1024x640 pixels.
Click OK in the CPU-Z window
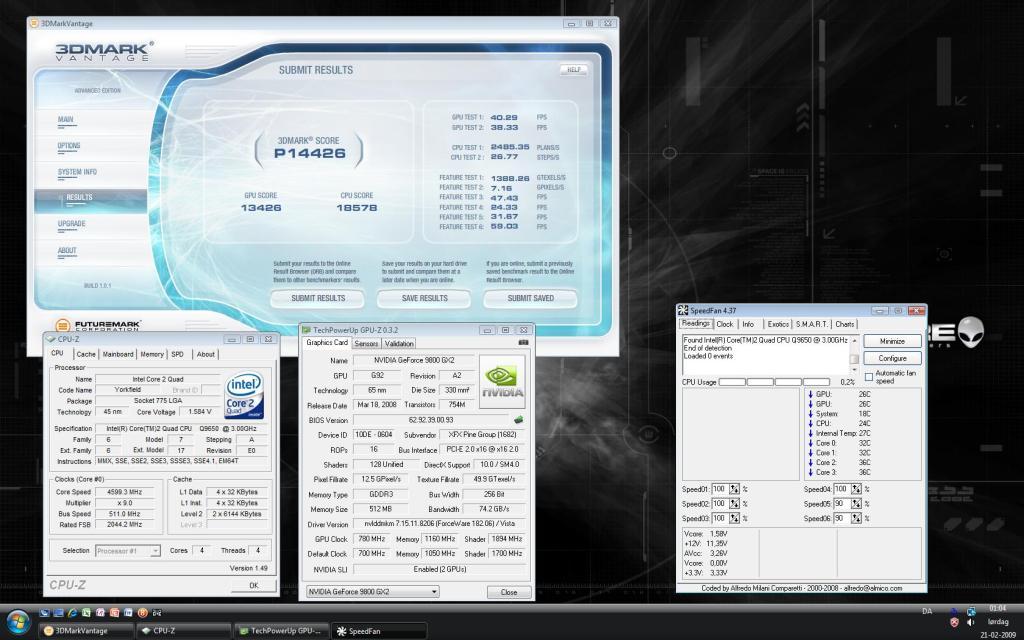(254, 585)
